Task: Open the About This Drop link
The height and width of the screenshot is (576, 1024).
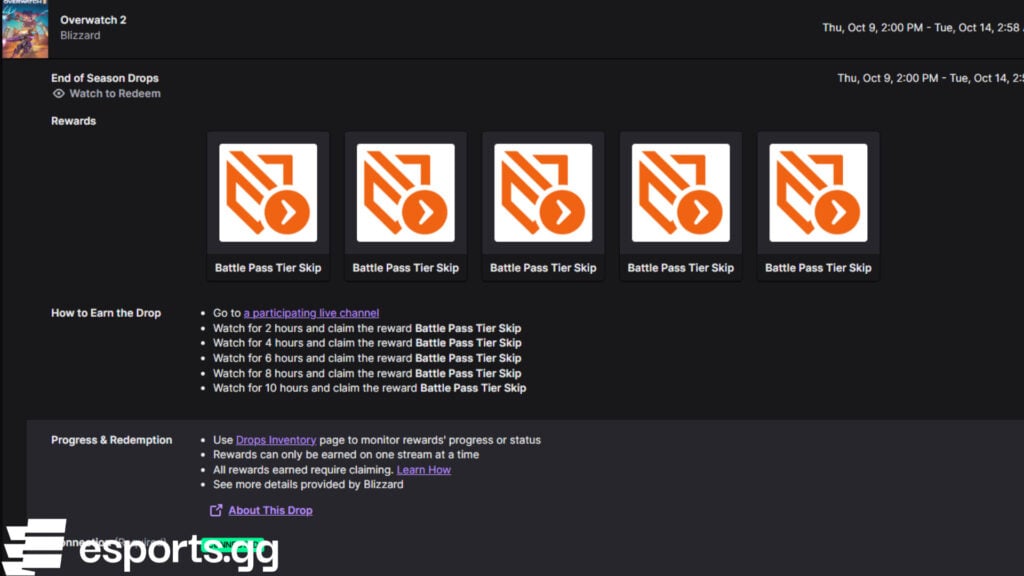Action: tap(270, 510)
